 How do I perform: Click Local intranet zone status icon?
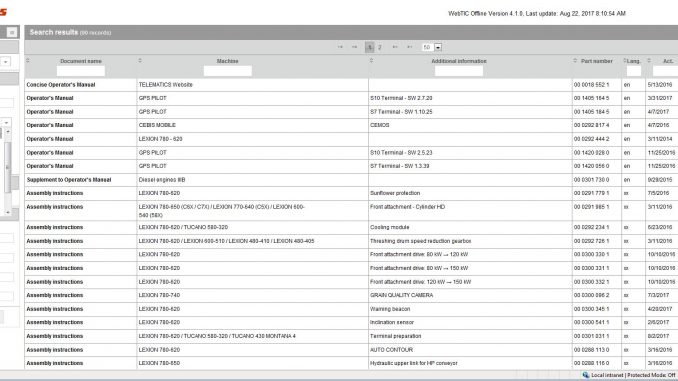pyautogui.click(x=585, y=375)
